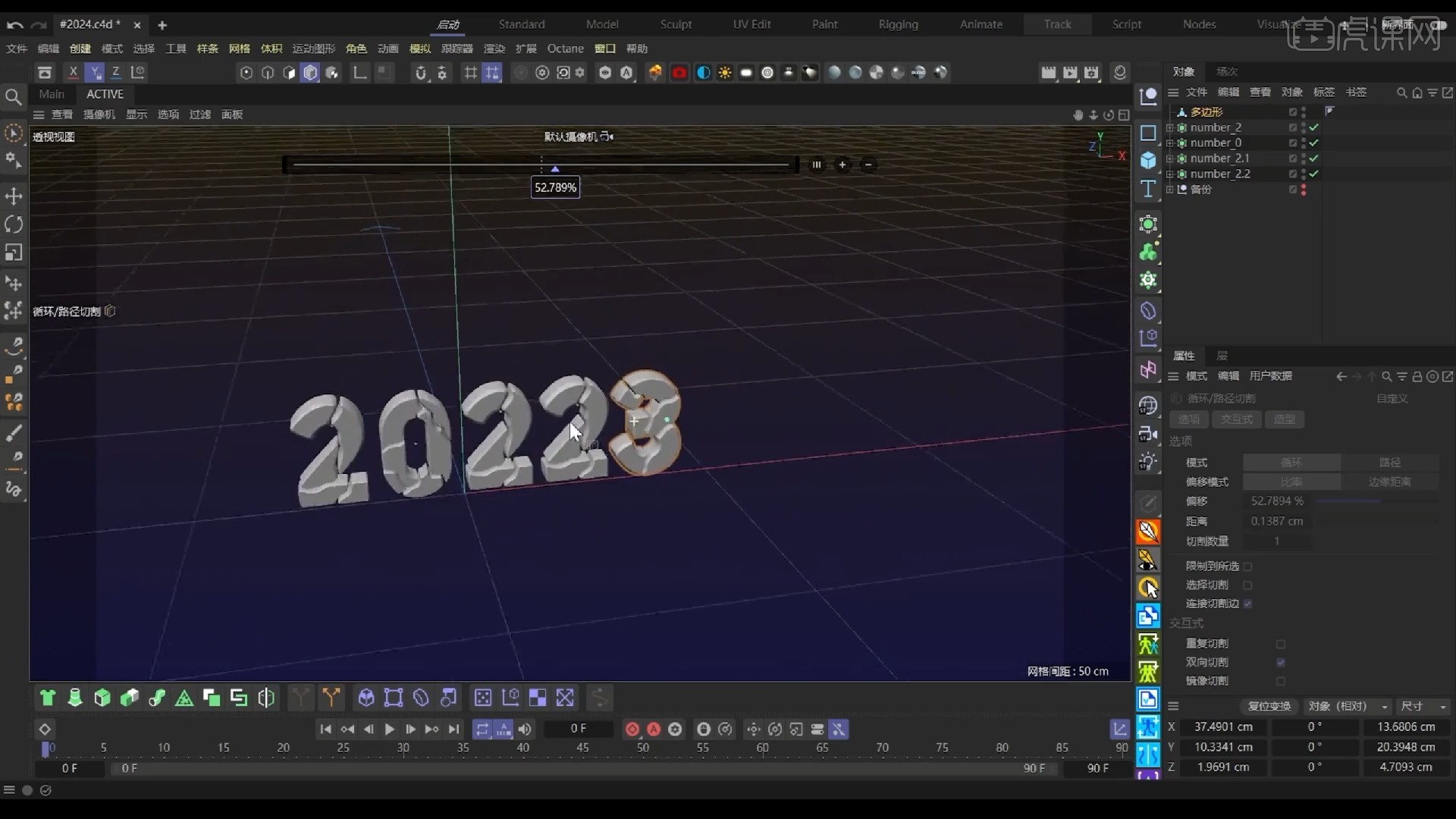The image size is (1456, 819).
Task: Open the viewport hamburger menu
Action: pos(39,115)
